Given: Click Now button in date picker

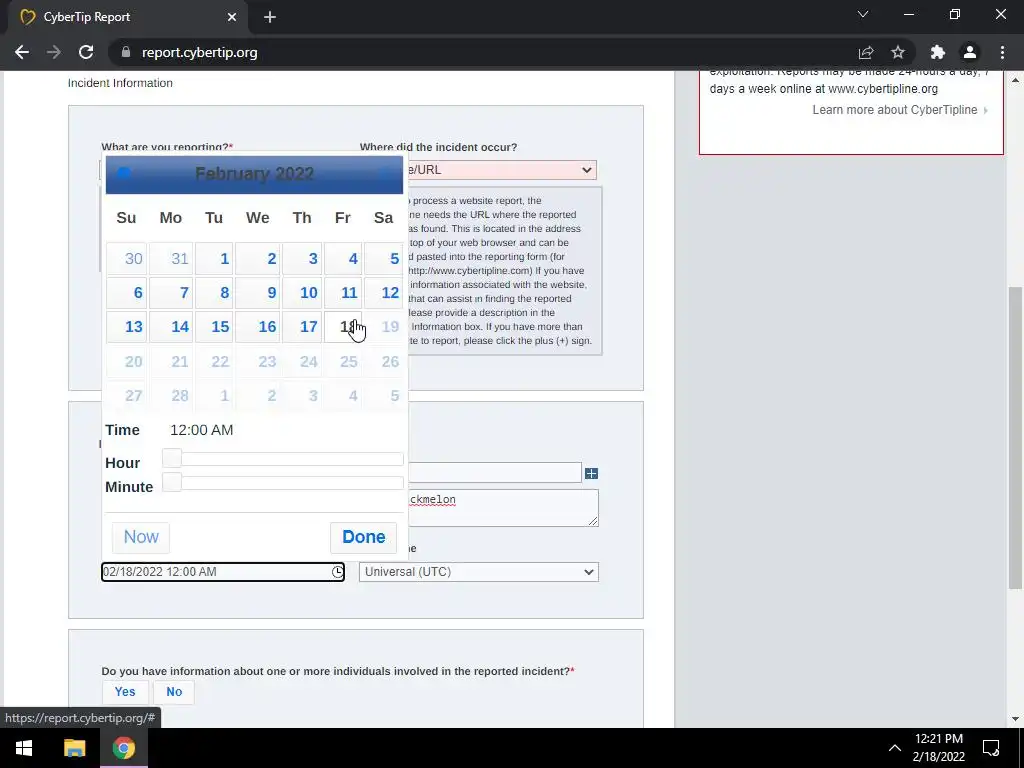Looking at the screenshot, I should click(140, 537).
